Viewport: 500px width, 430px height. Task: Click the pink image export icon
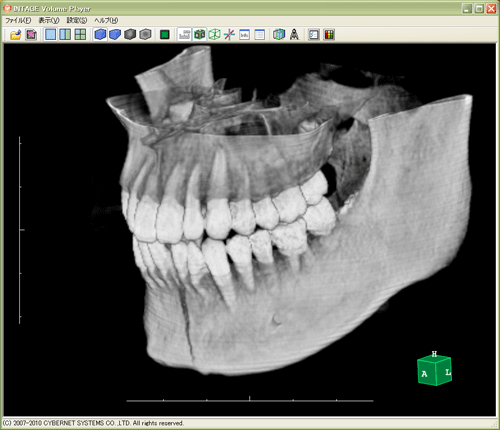31,35
